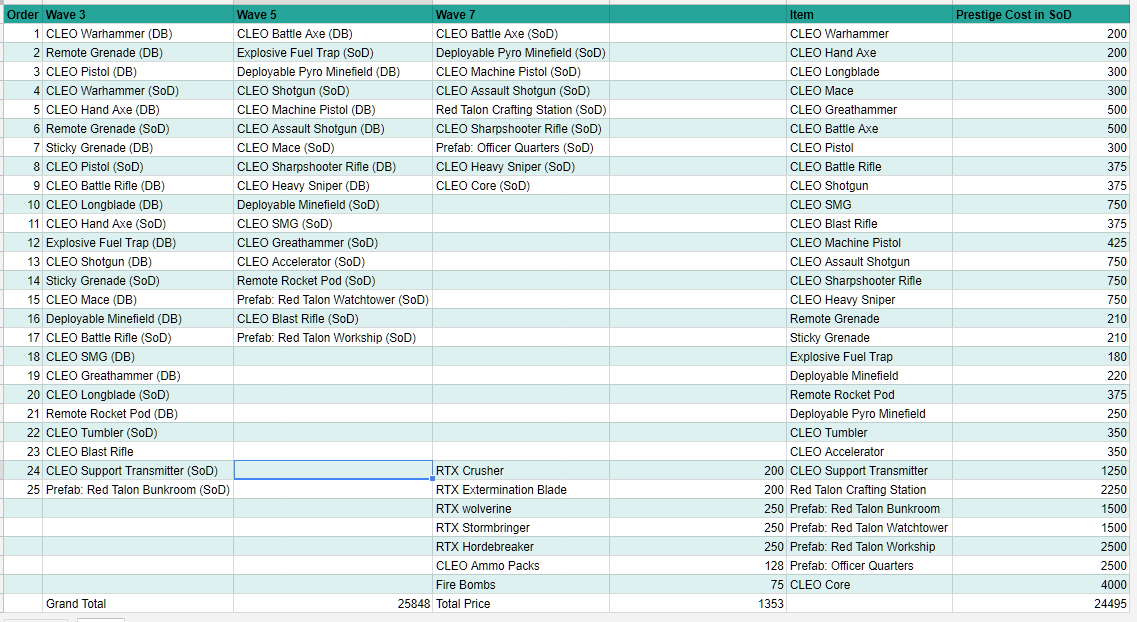Select the Red Talon Crafting Station (SoD) cell
This screenshot has width=1137, height=622.
520,110
